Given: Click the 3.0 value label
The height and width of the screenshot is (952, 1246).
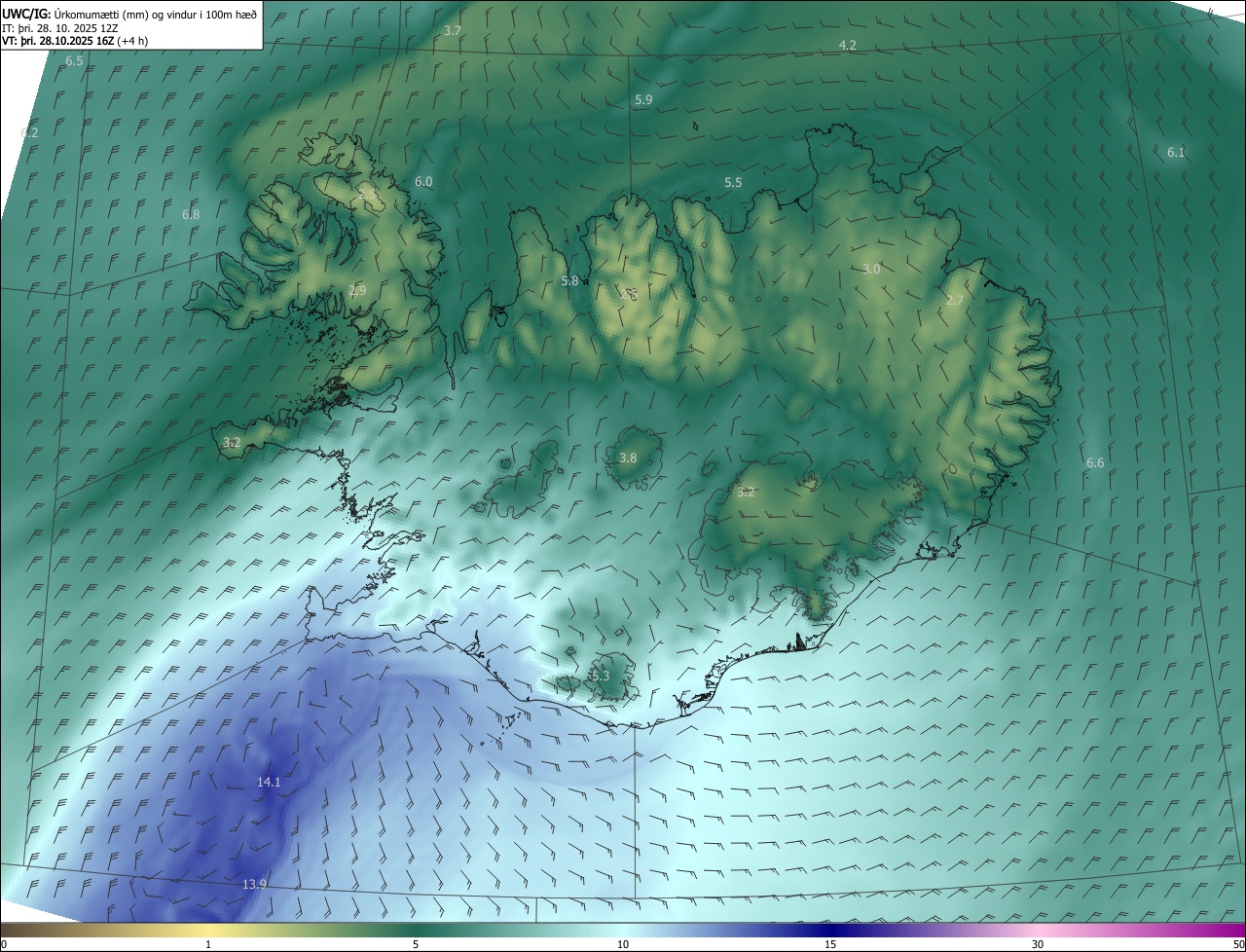Looking at the screenshot, I should 871,269.
